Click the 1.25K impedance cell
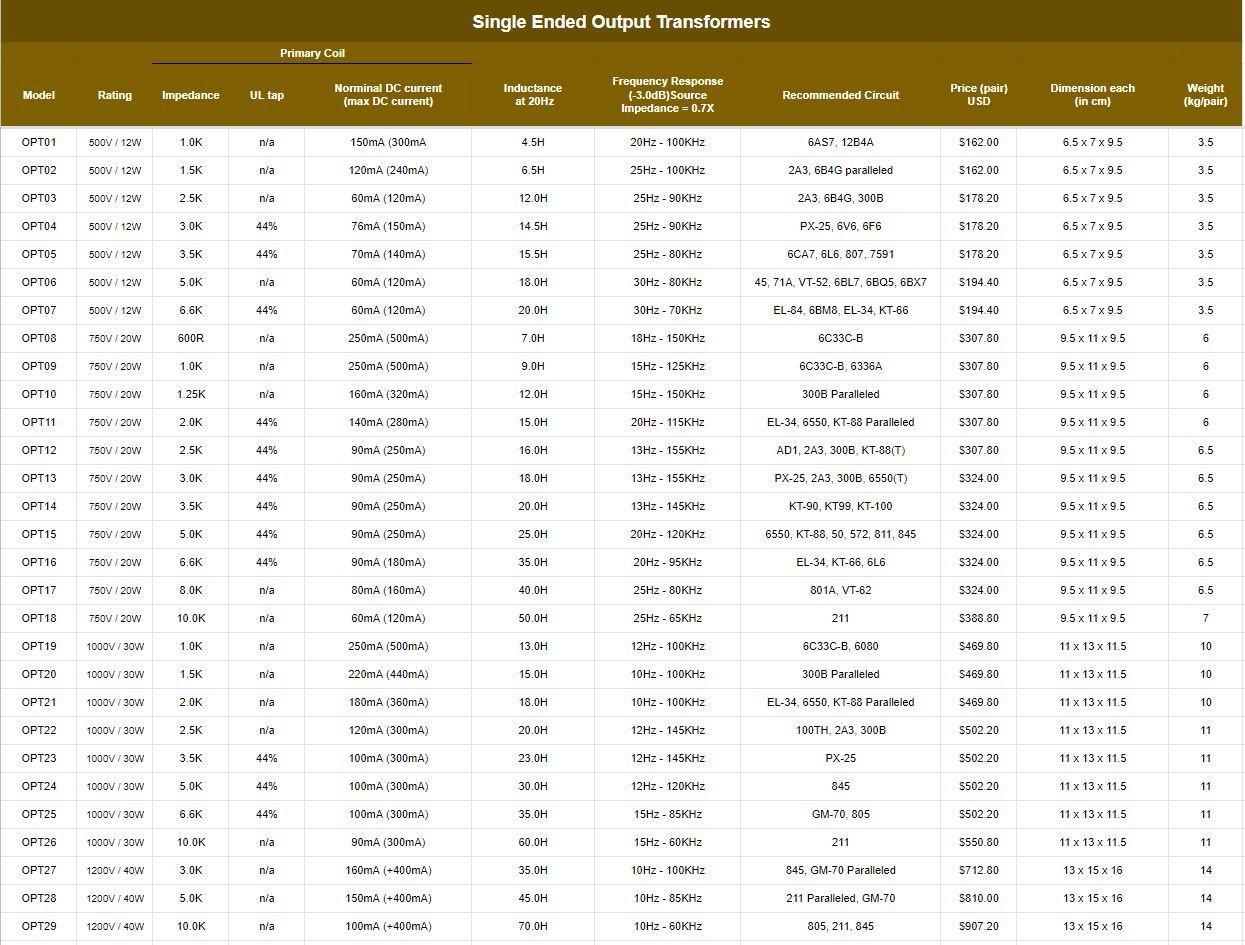The image size is (1245, 945). pos(190,394)
